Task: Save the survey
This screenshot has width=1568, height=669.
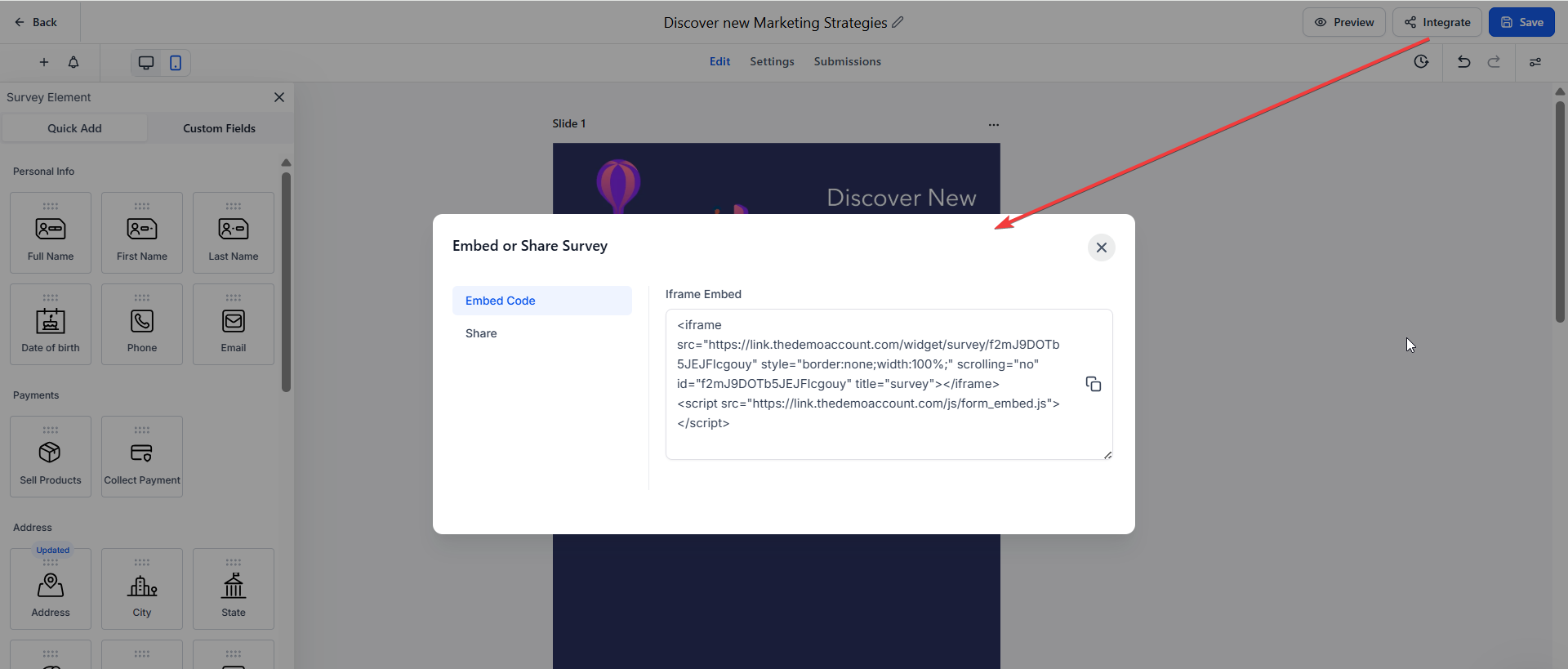Action: [1521, 22]
